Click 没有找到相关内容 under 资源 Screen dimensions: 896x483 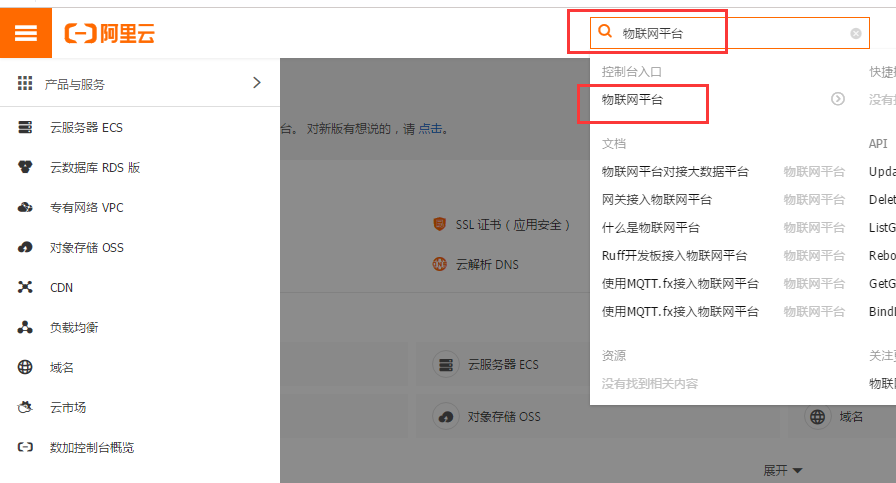650,384
